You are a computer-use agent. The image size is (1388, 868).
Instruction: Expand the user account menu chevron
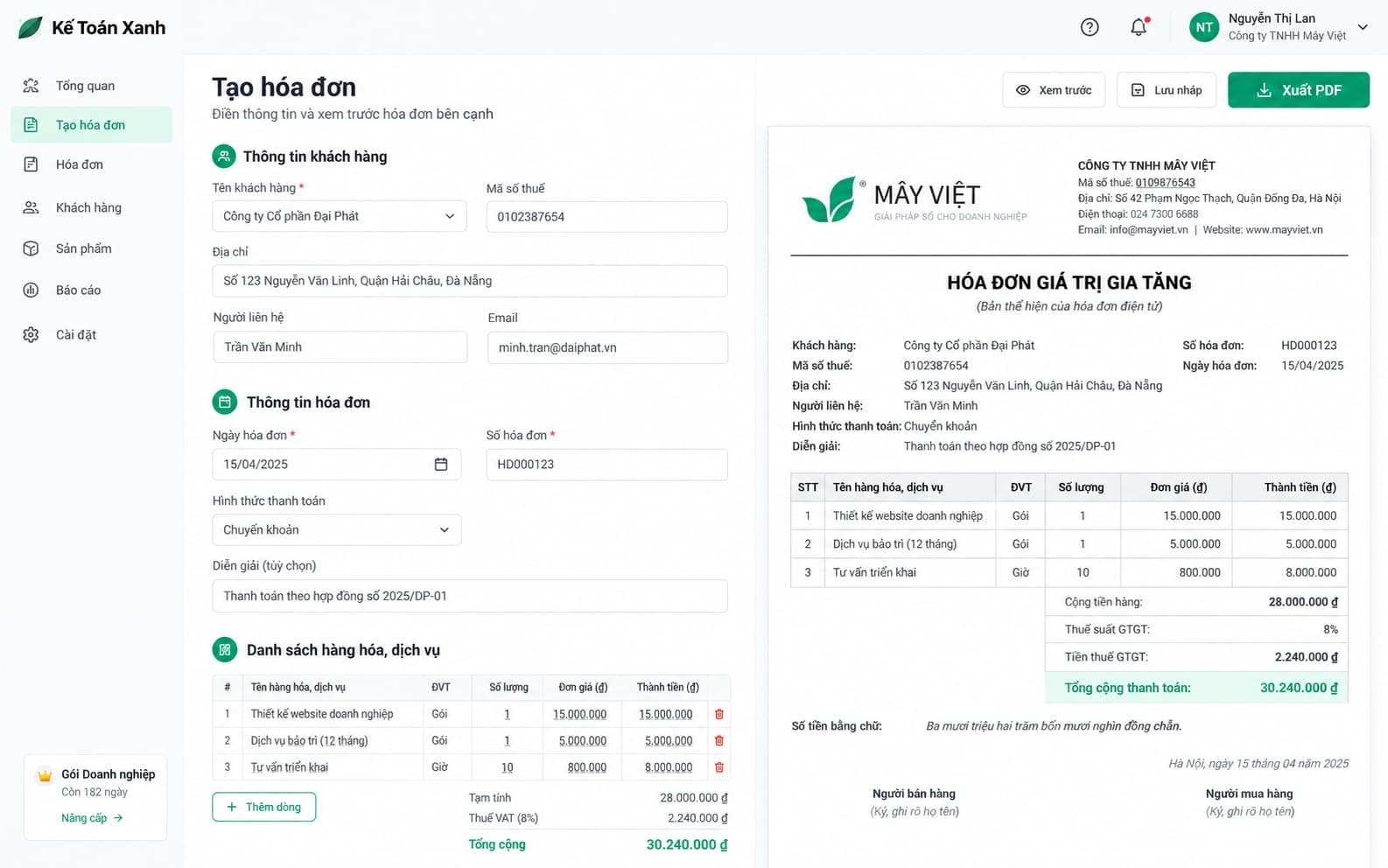(1363, 27)
